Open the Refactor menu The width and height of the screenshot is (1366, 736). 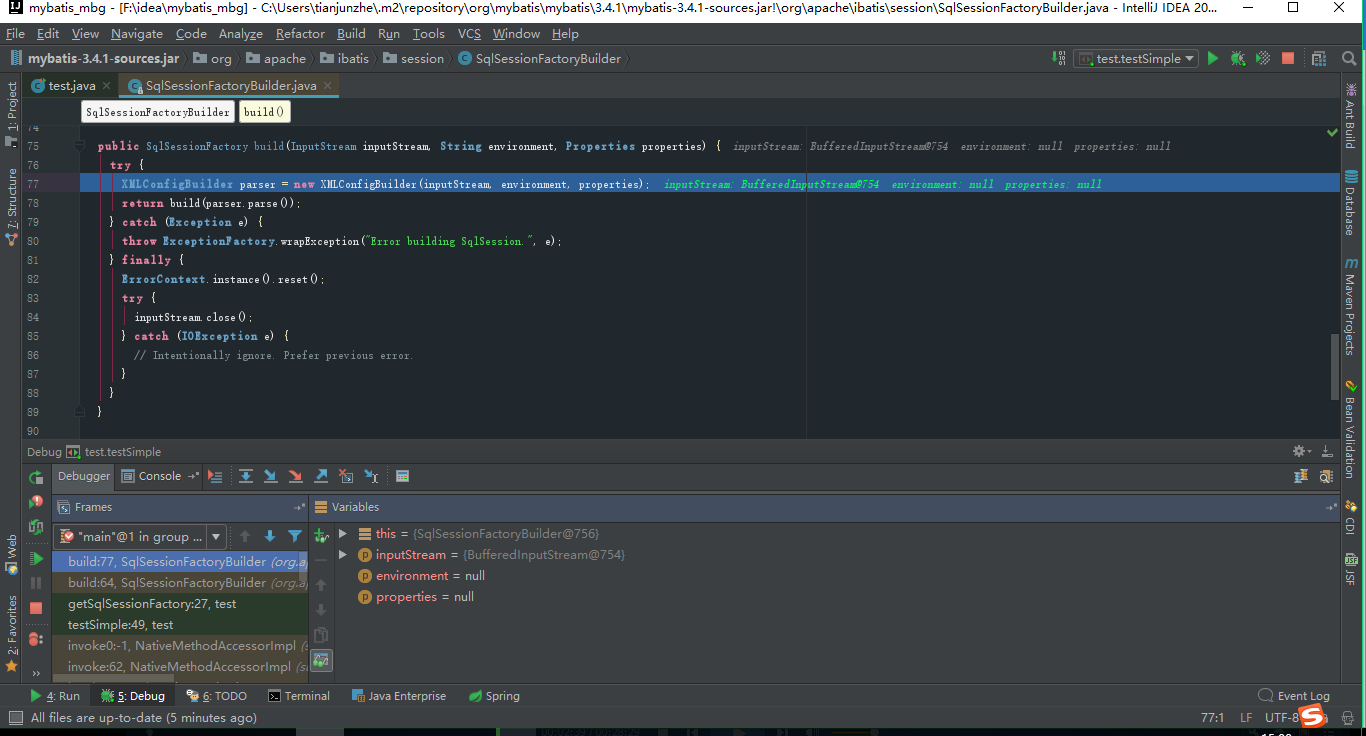[302, 33]
